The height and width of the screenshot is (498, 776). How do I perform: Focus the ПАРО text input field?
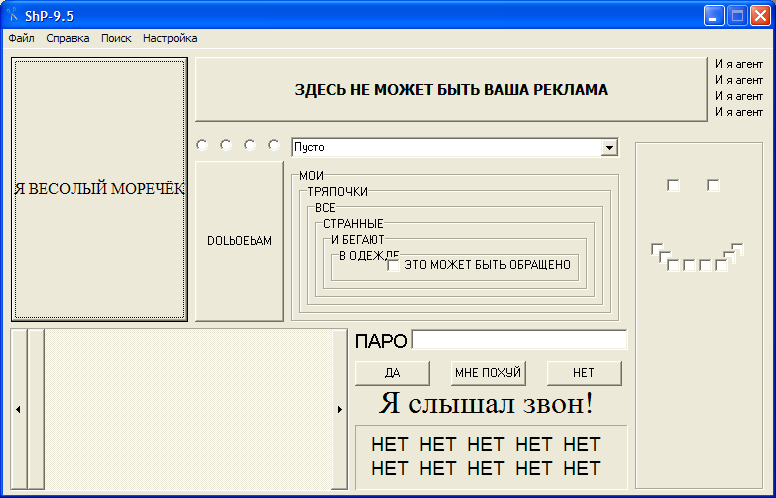tap(519, 340)
